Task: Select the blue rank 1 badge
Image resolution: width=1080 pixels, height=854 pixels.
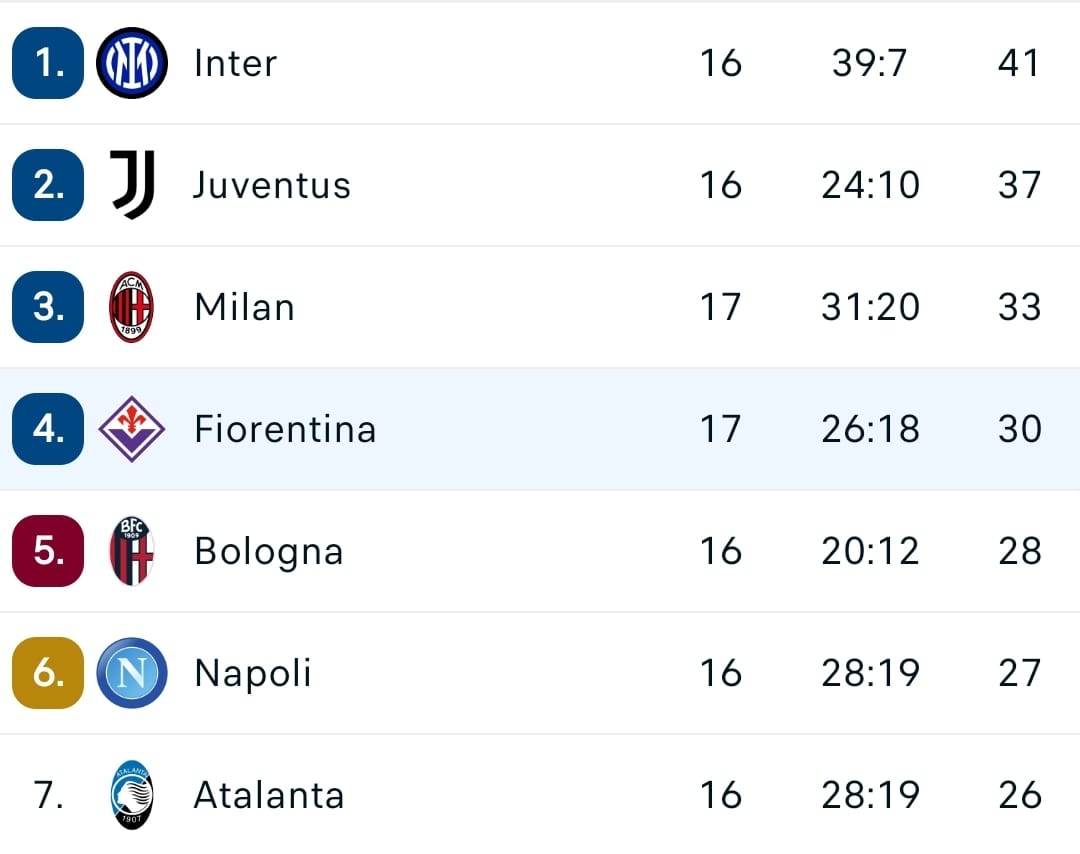Action: tap(48, 63)
